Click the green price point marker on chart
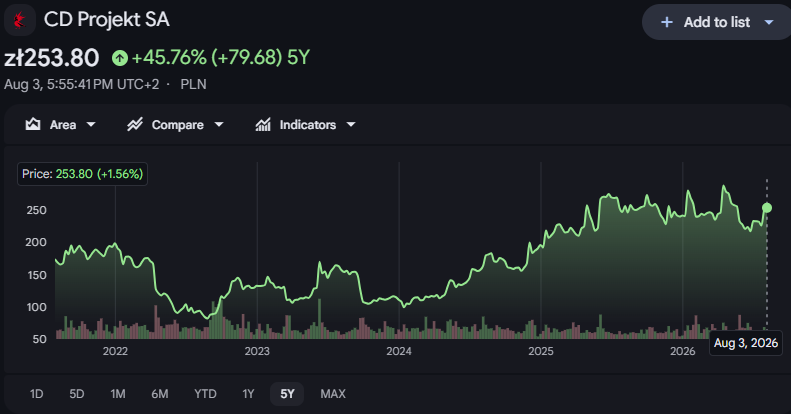The width and height of the screenshot is (791, 414). click(767, 208)
